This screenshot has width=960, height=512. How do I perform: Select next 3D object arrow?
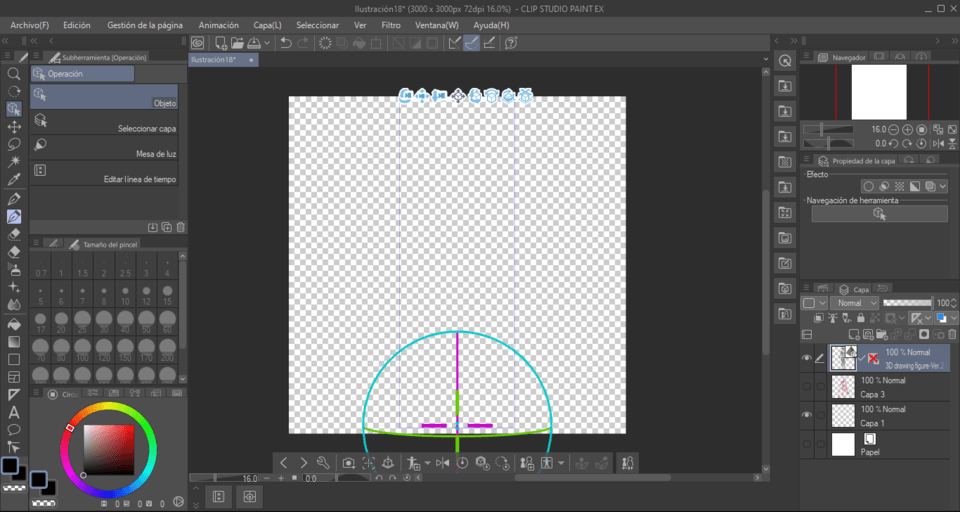[x=304, y=463]
